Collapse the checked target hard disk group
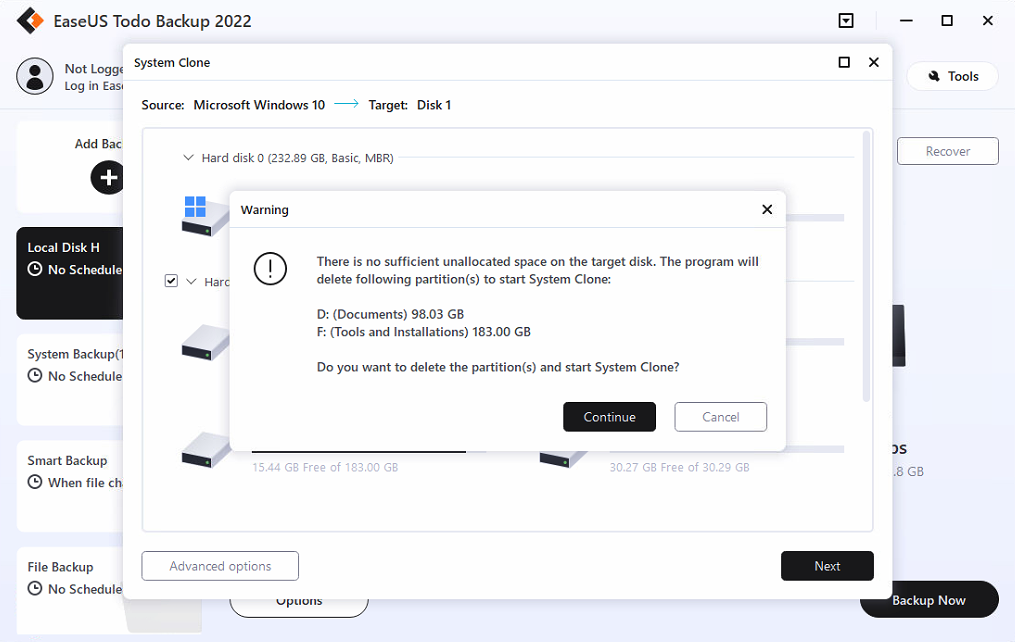 coord(191,282)
